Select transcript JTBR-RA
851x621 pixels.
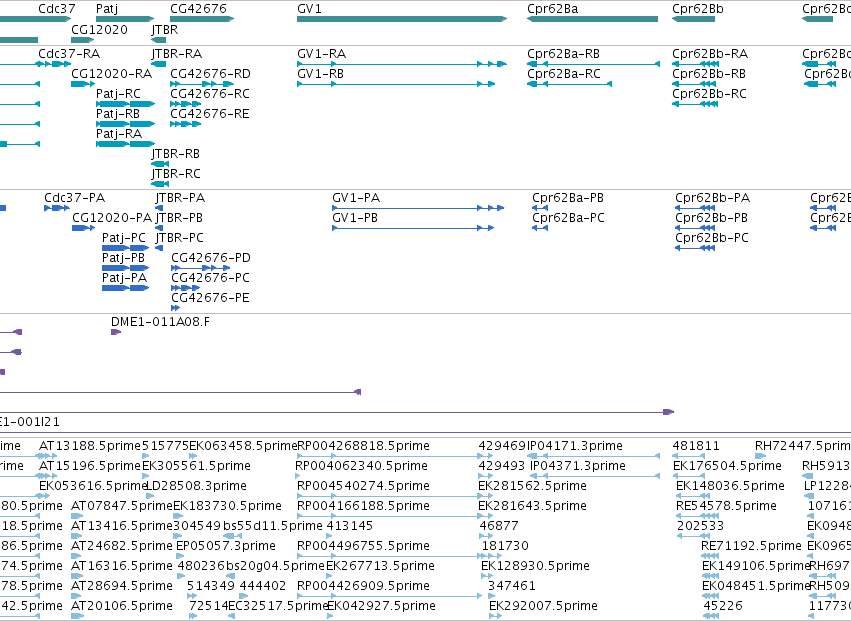[x=176, y=54]
